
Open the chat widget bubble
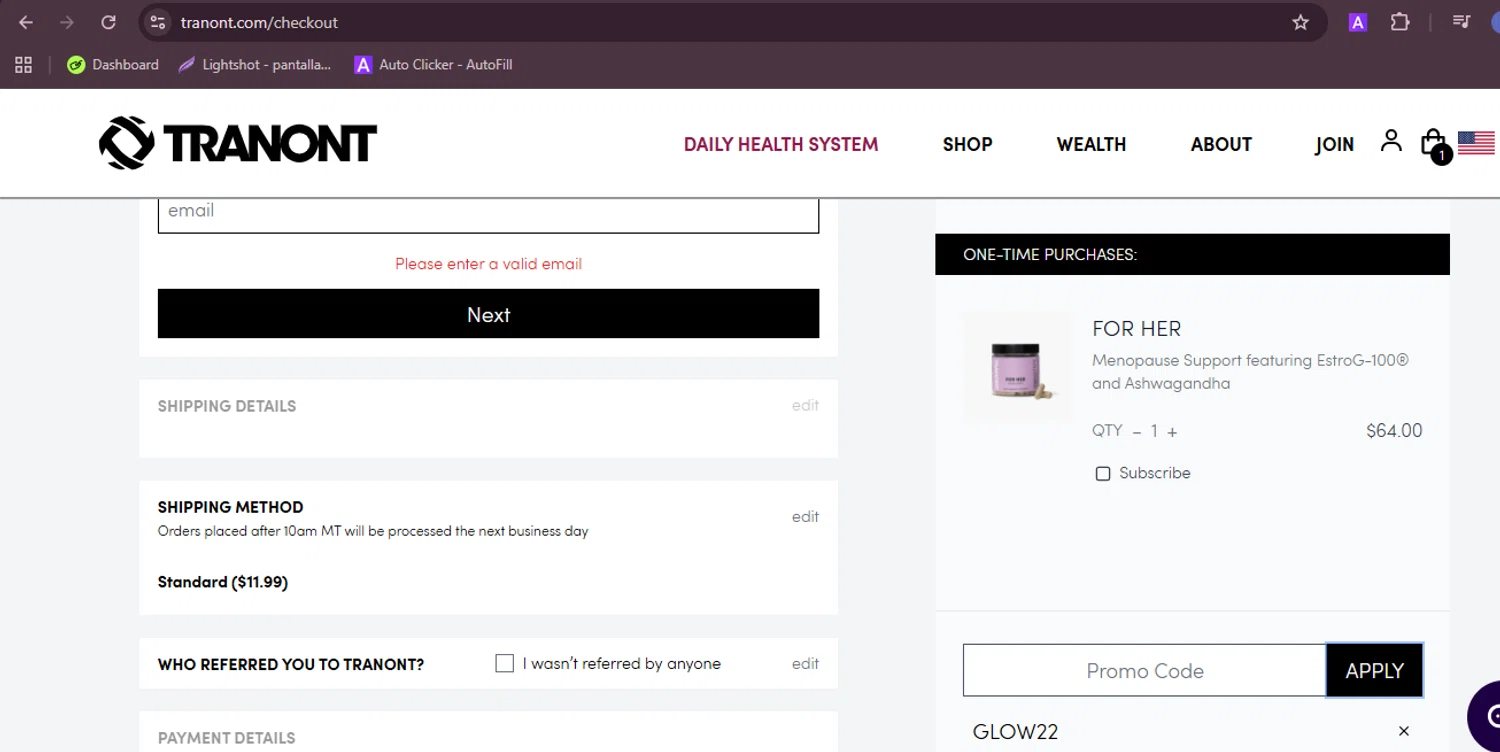coord(1486,715)
